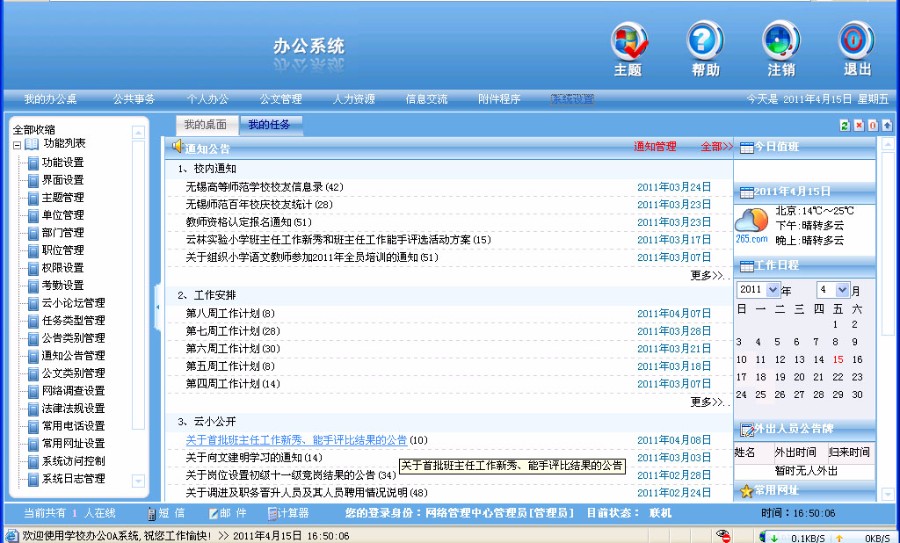Select day 15 in the calendar
The width and height of the screenshot is (900, 543).
tap(837, 360)
